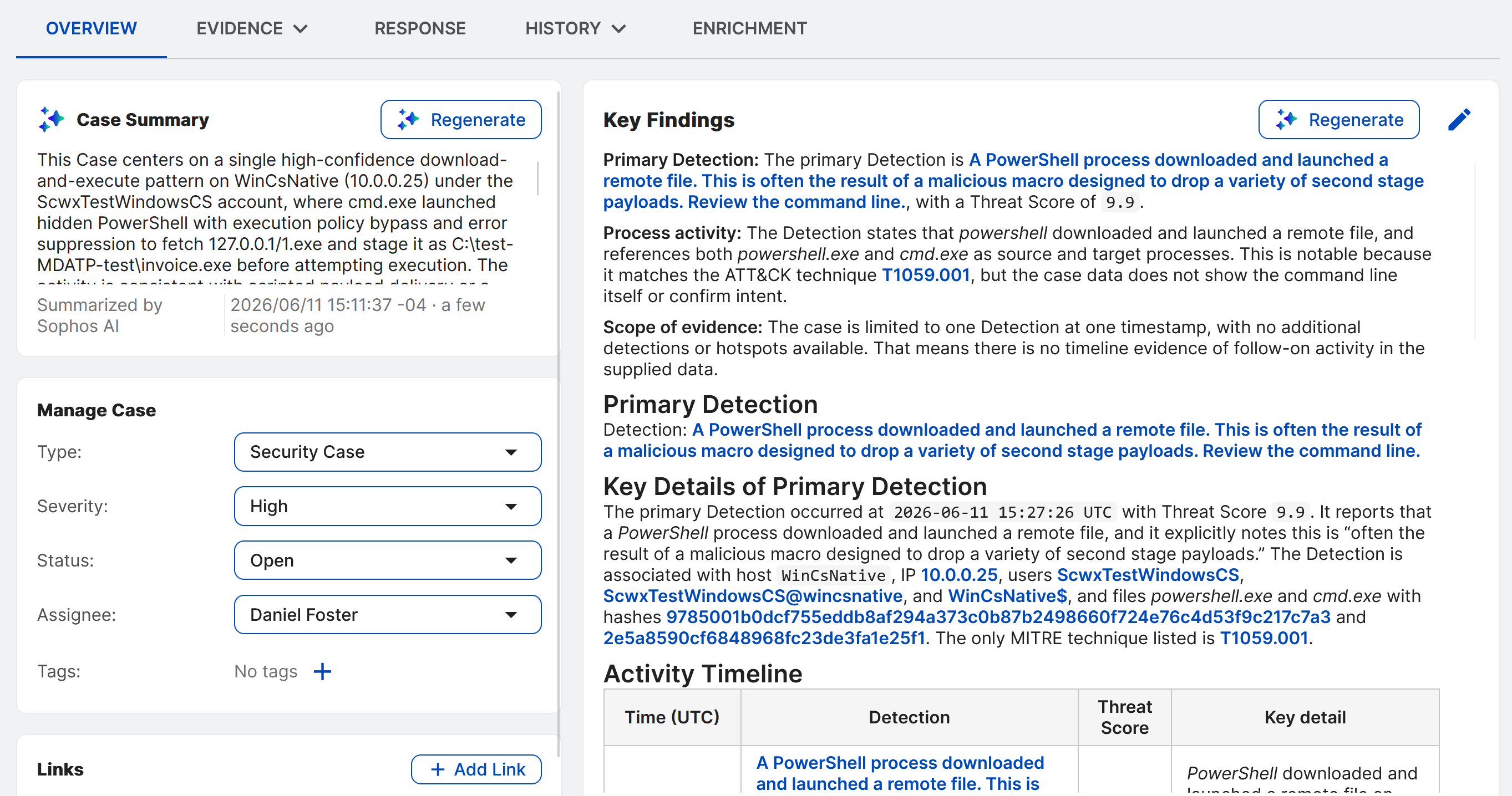
Task: Select the 'Detection' column header
Action: click(x=909, y=717)
